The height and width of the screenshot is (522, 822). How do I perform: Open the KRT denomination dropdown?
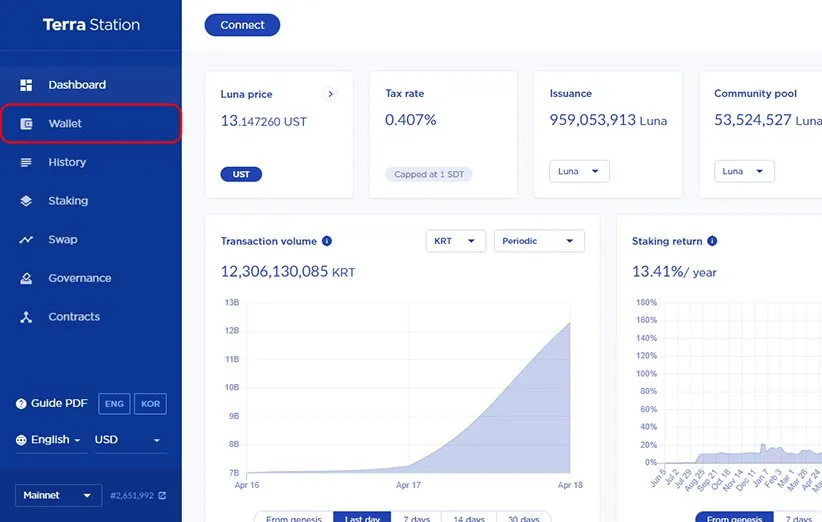click(455, 241)
